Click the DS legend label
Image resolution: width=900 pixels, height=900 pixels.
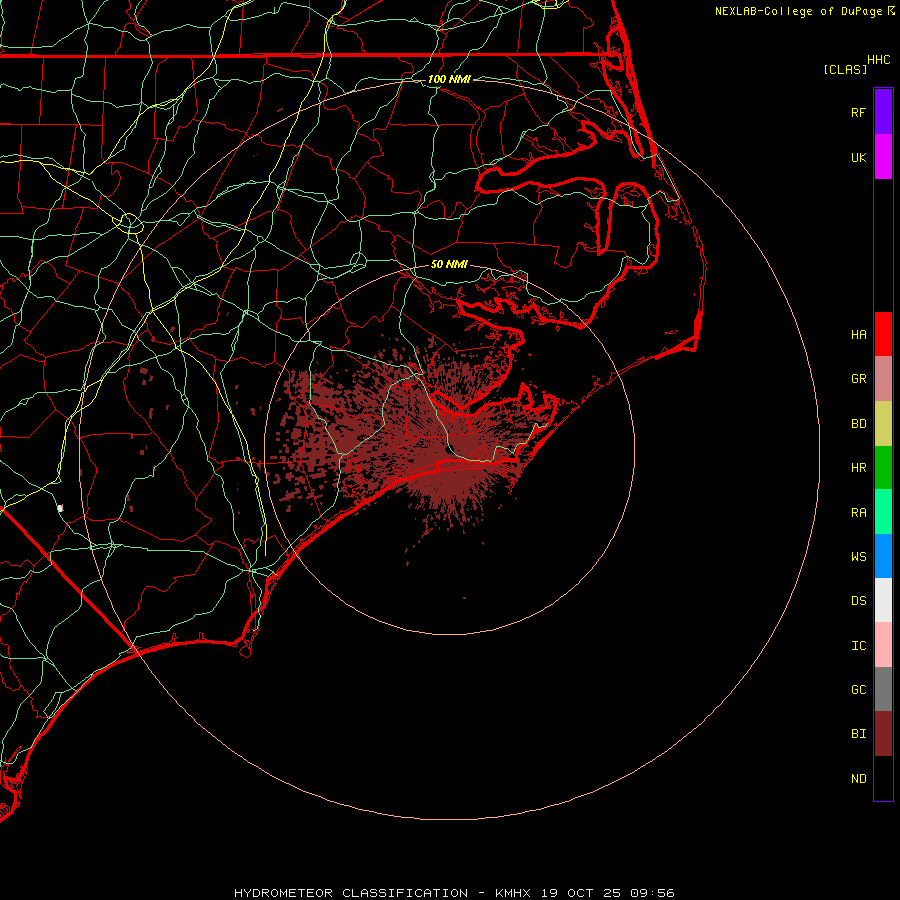coord(859,601)
